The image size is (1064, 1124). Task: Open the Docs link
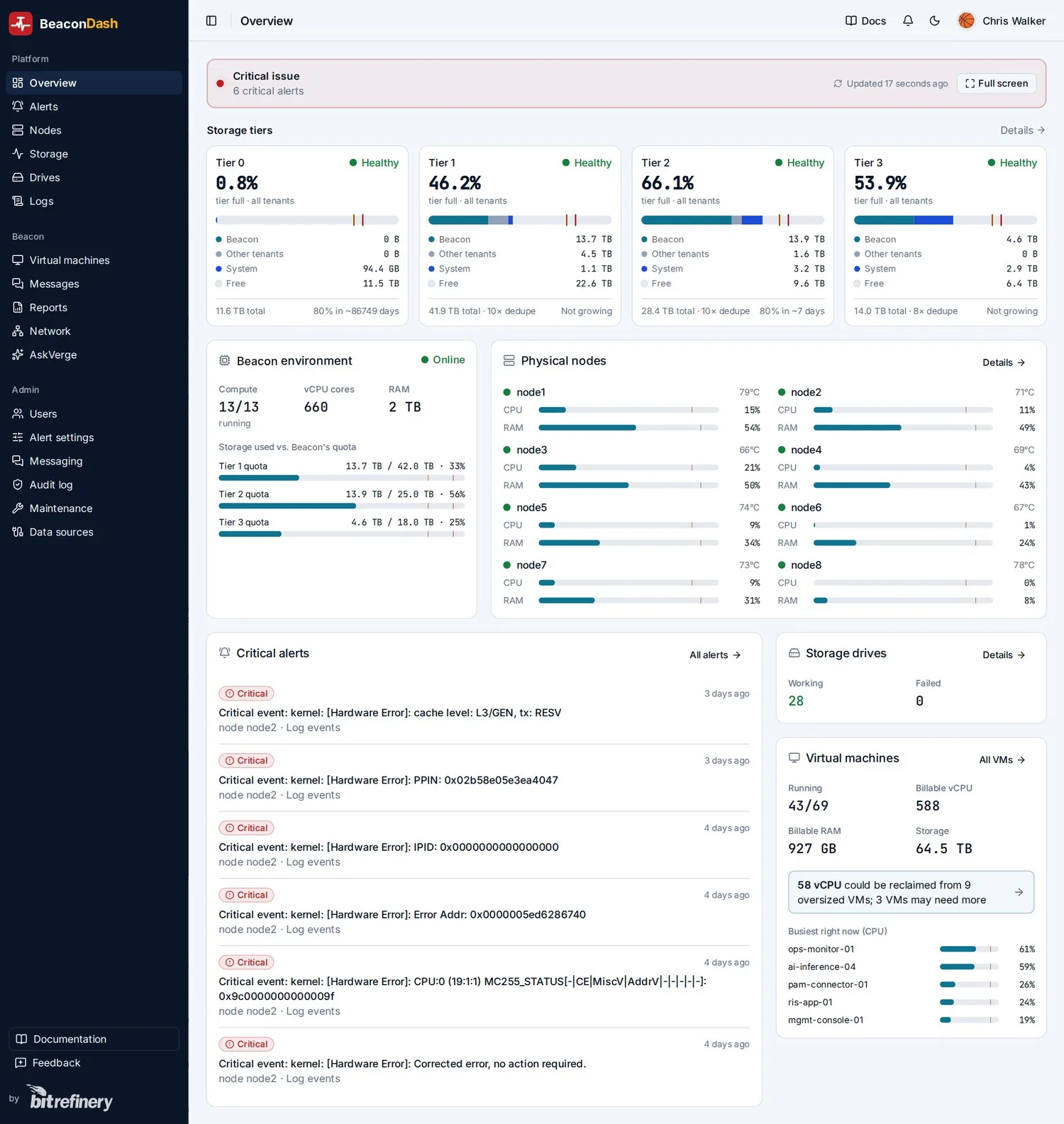coord(865,21)
